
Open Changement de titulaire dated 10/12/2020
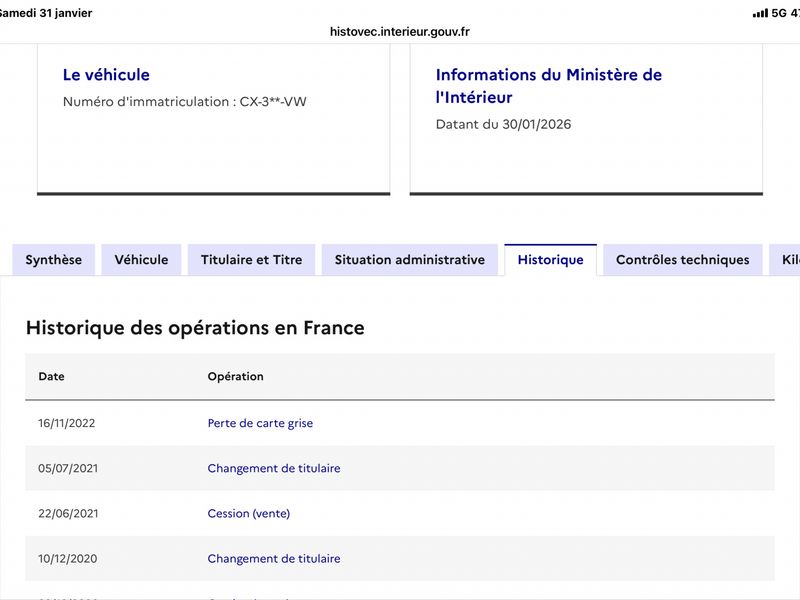[274, 558]
